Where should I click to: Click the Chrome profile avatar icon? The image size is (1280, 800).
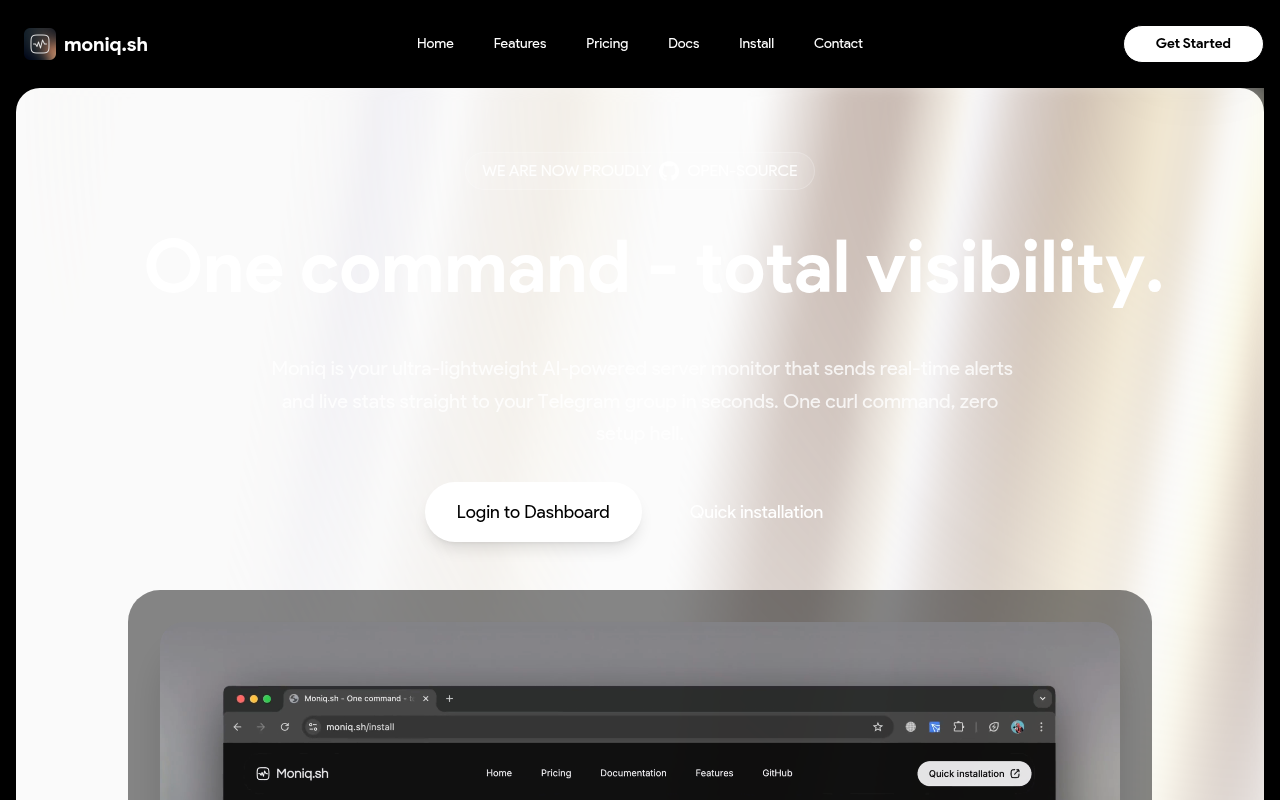[x=1018, y=727]
